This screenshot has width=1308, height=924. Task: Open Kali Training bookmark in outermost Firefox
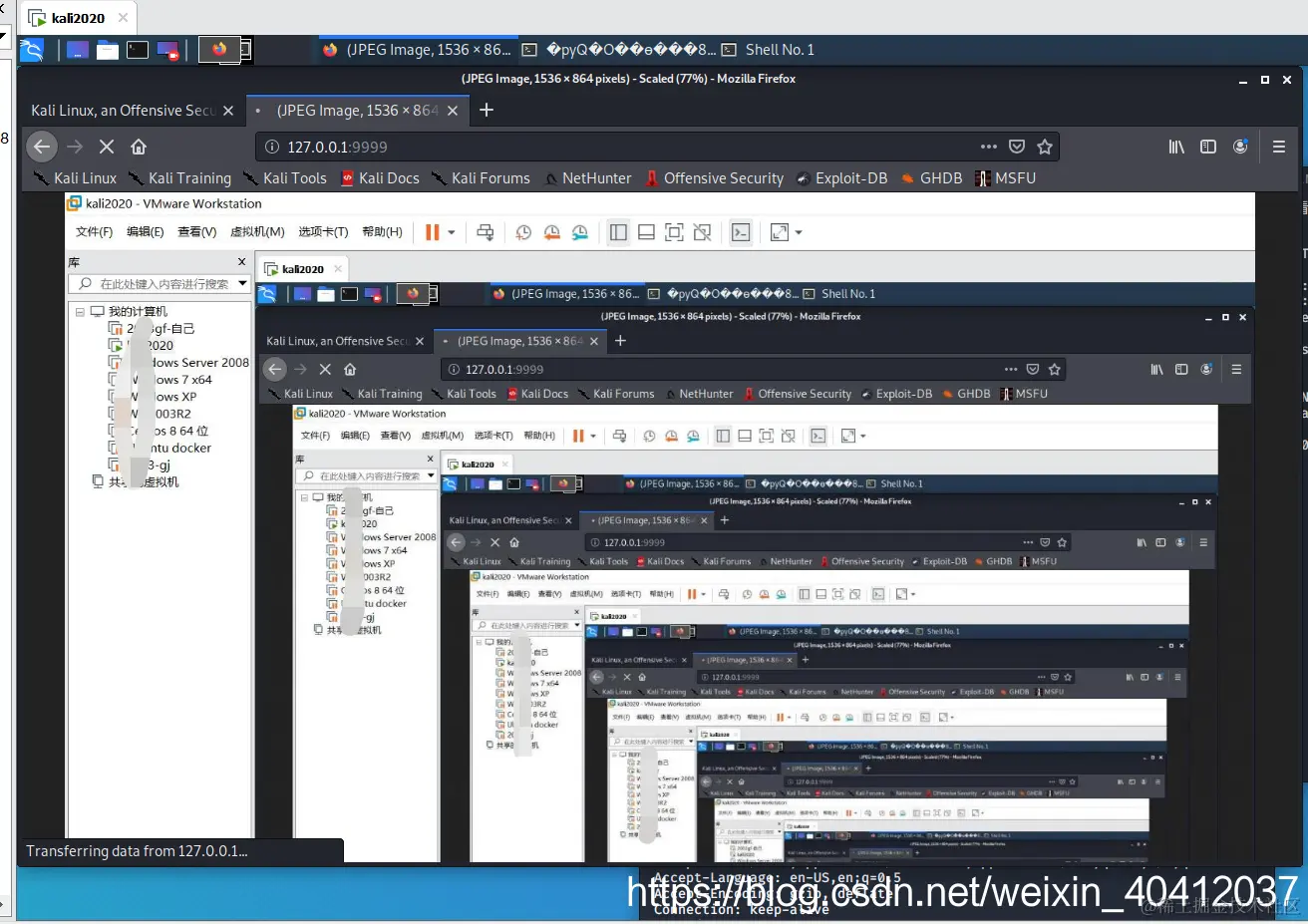tap(180, 178)
